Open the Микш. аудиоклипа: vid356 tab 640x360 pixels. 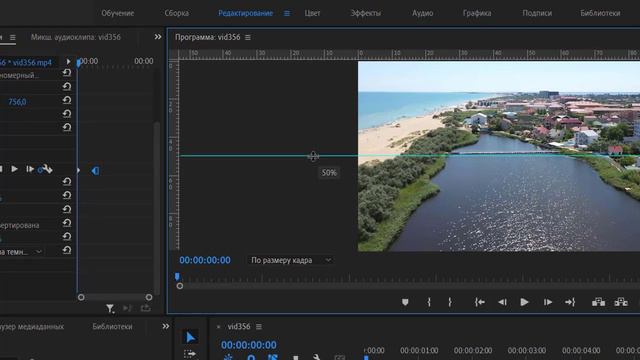pos(76,37)
